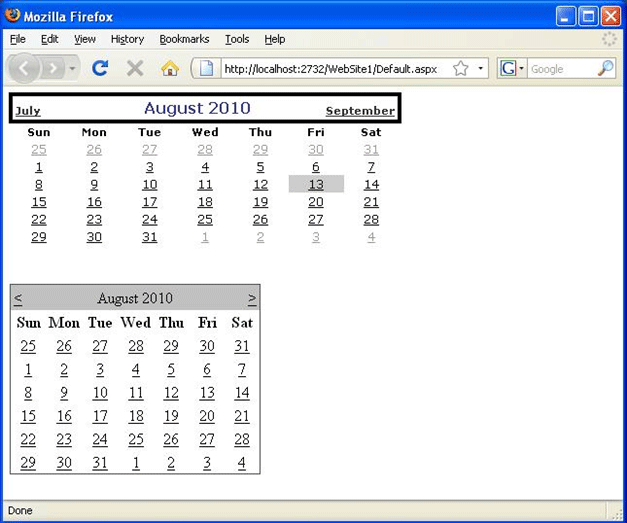Open the View menu
This screenshot has height=523, width=627.
pos(85,39)
